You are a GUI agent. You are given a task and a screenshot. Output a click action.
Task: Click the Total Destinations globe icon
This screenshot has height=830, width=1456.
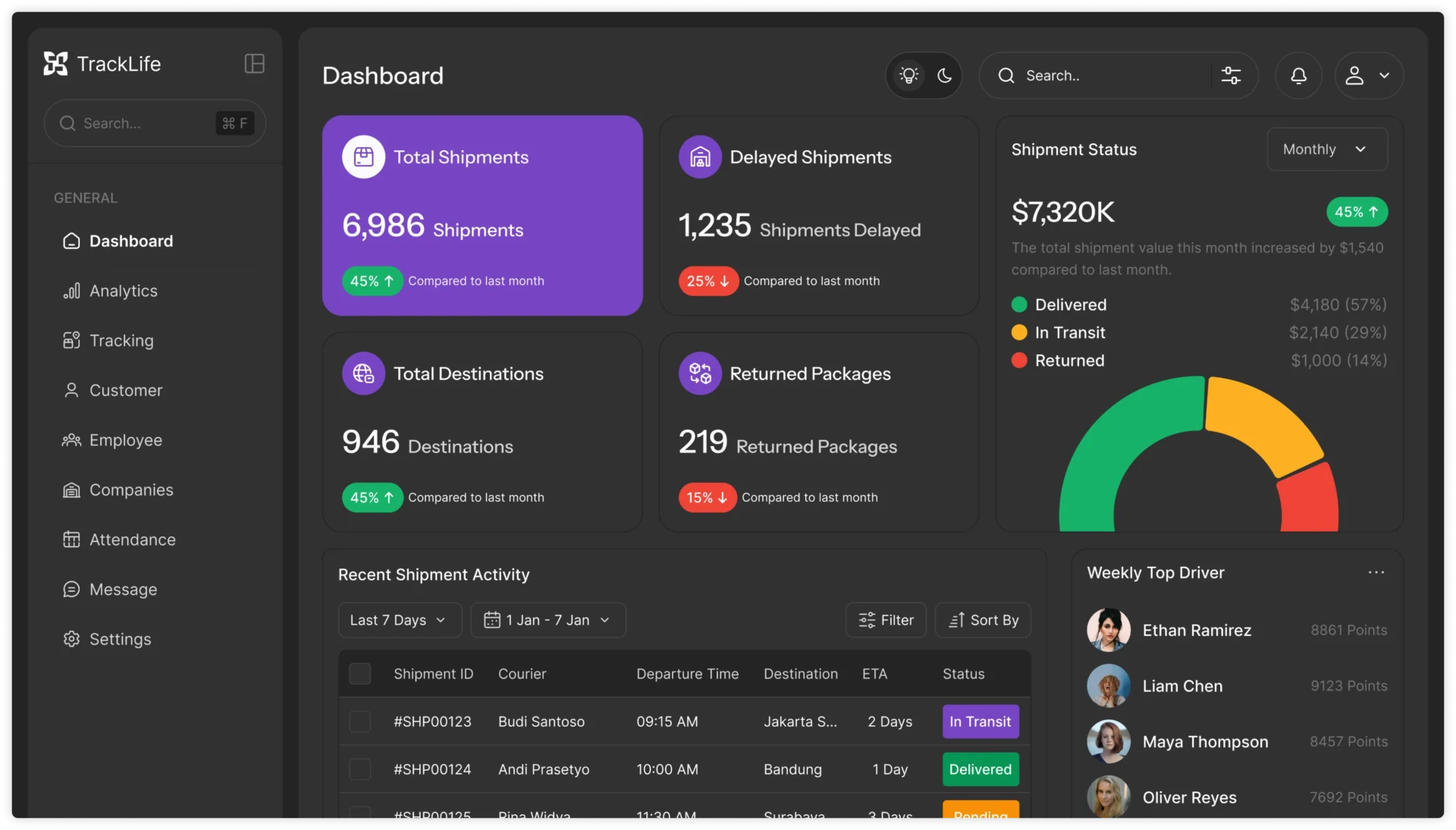[x=363, y=373]
